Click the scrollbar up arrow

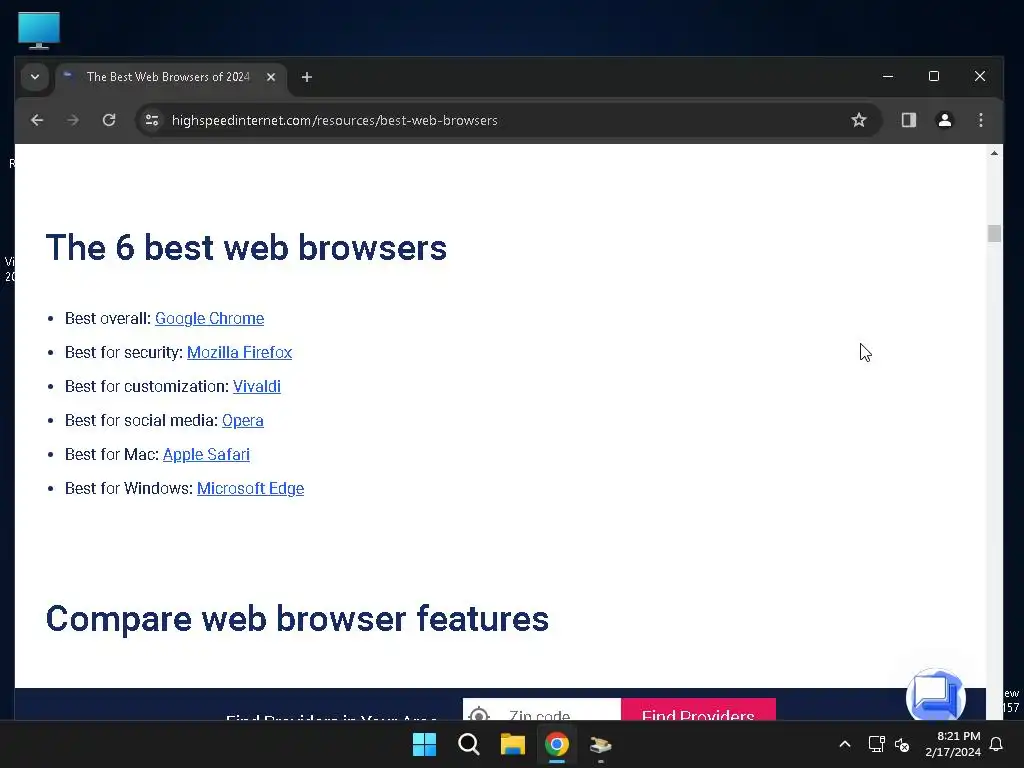click(x=994, y=153)
